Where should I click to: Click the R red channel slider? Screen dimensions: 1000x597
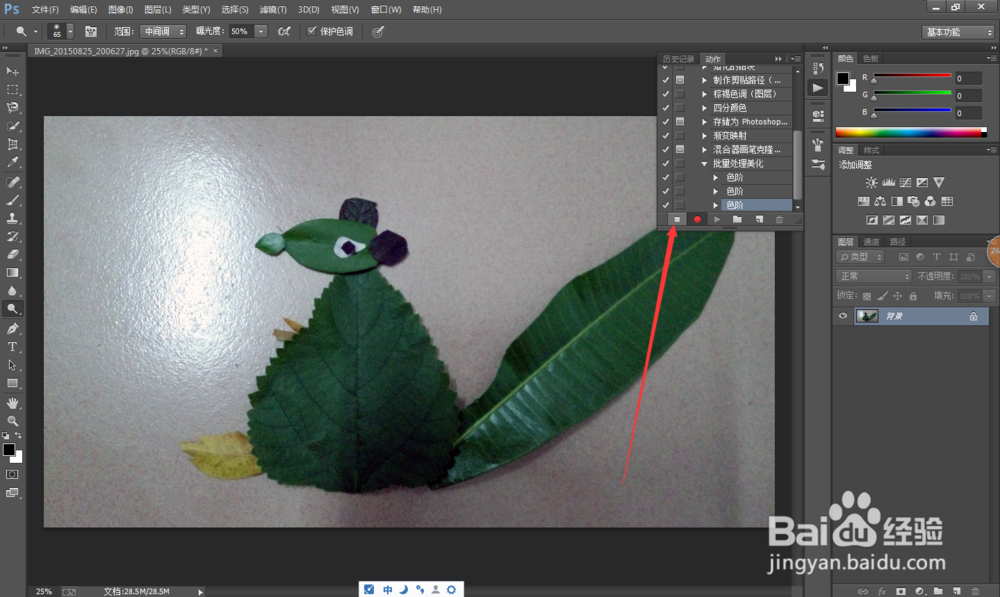pyautogui.click(x=912, y=76)
